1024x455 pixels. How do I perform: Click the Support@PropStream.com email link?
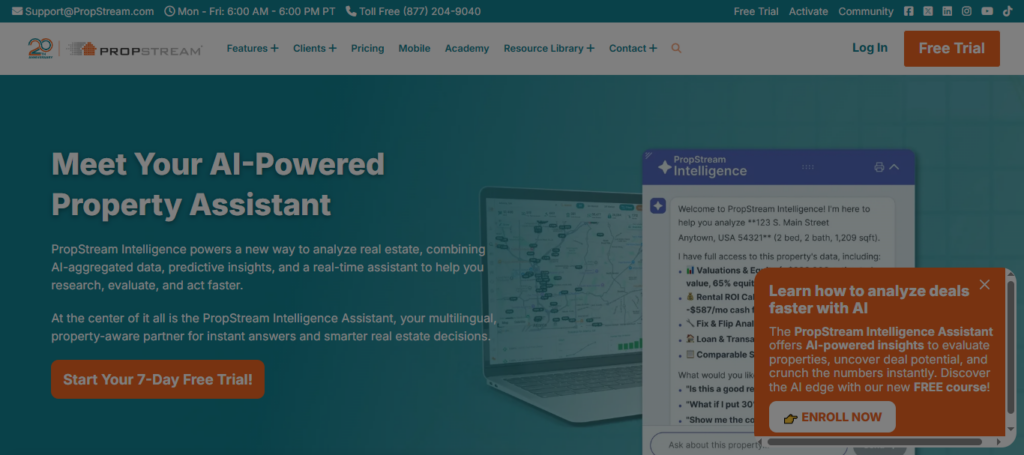[x=89, y=11]
